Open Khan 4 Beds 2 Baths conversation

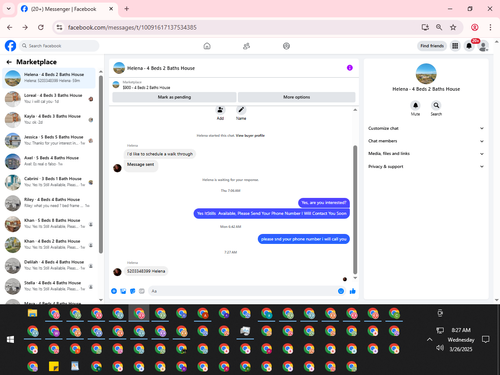point(49,244)
